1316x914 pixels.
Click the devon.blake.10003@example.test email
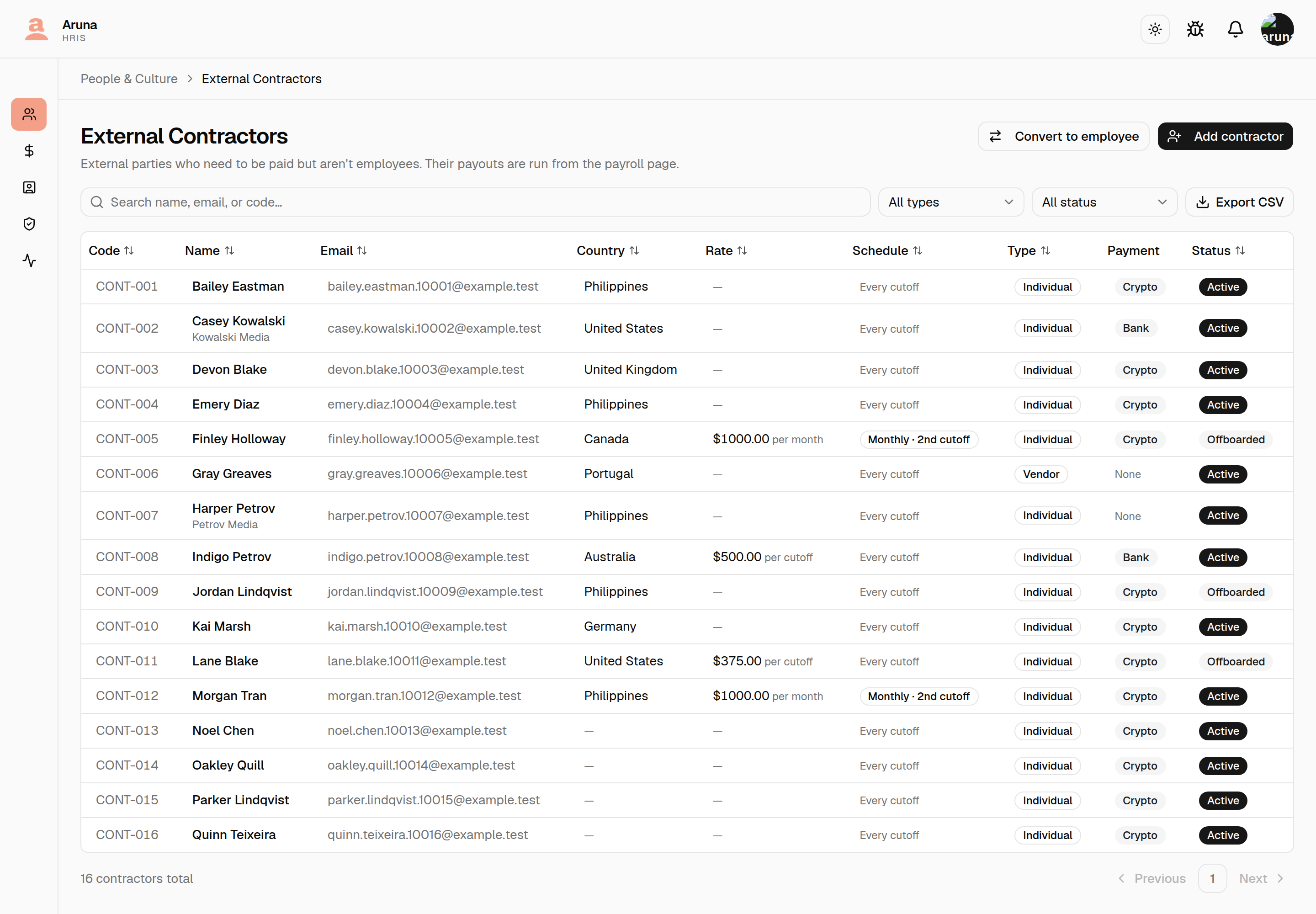(x=425, y=370)
